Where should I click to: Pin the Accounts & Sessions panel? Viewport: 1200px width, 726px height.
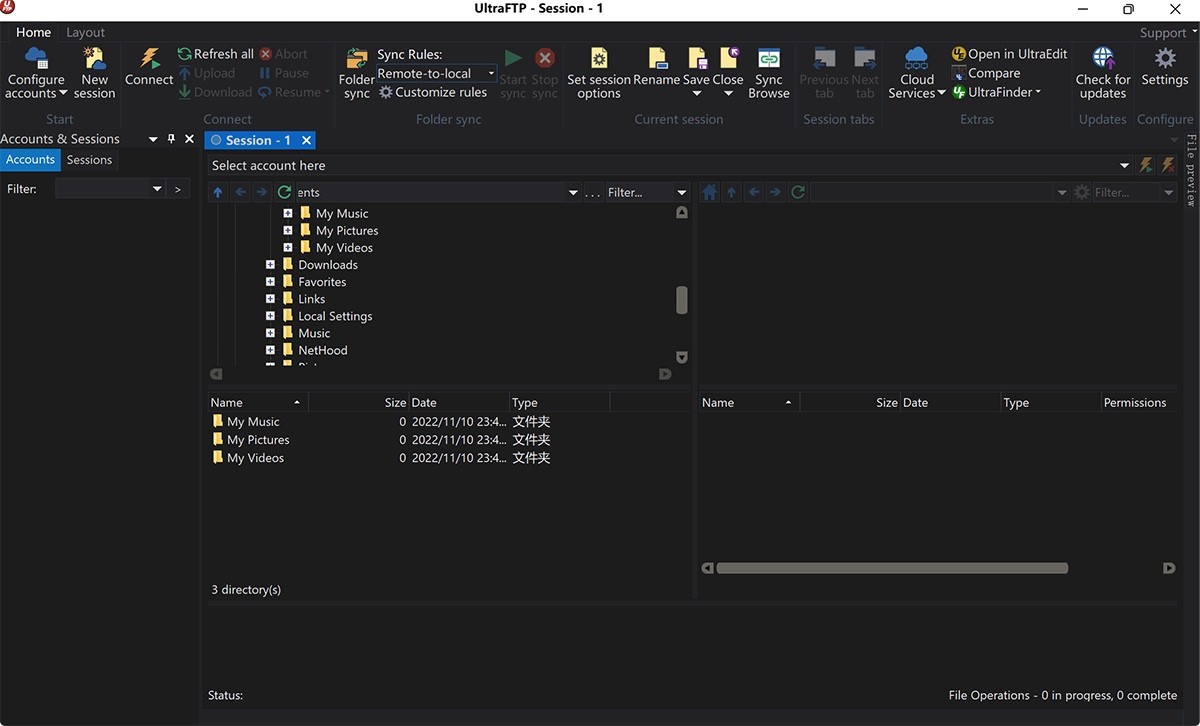[171, 139]
